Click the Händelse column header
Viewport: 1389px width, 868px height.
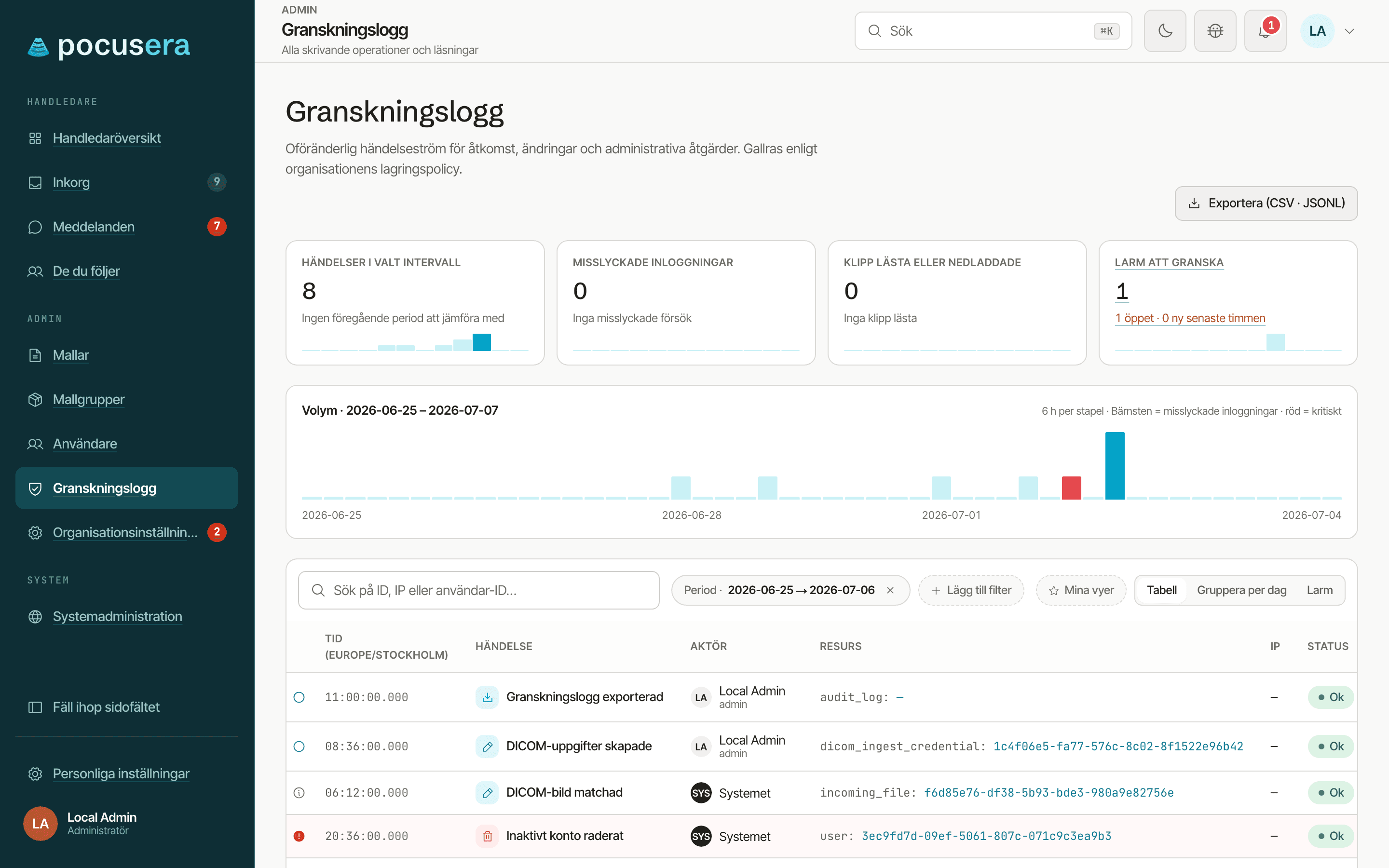504,646
